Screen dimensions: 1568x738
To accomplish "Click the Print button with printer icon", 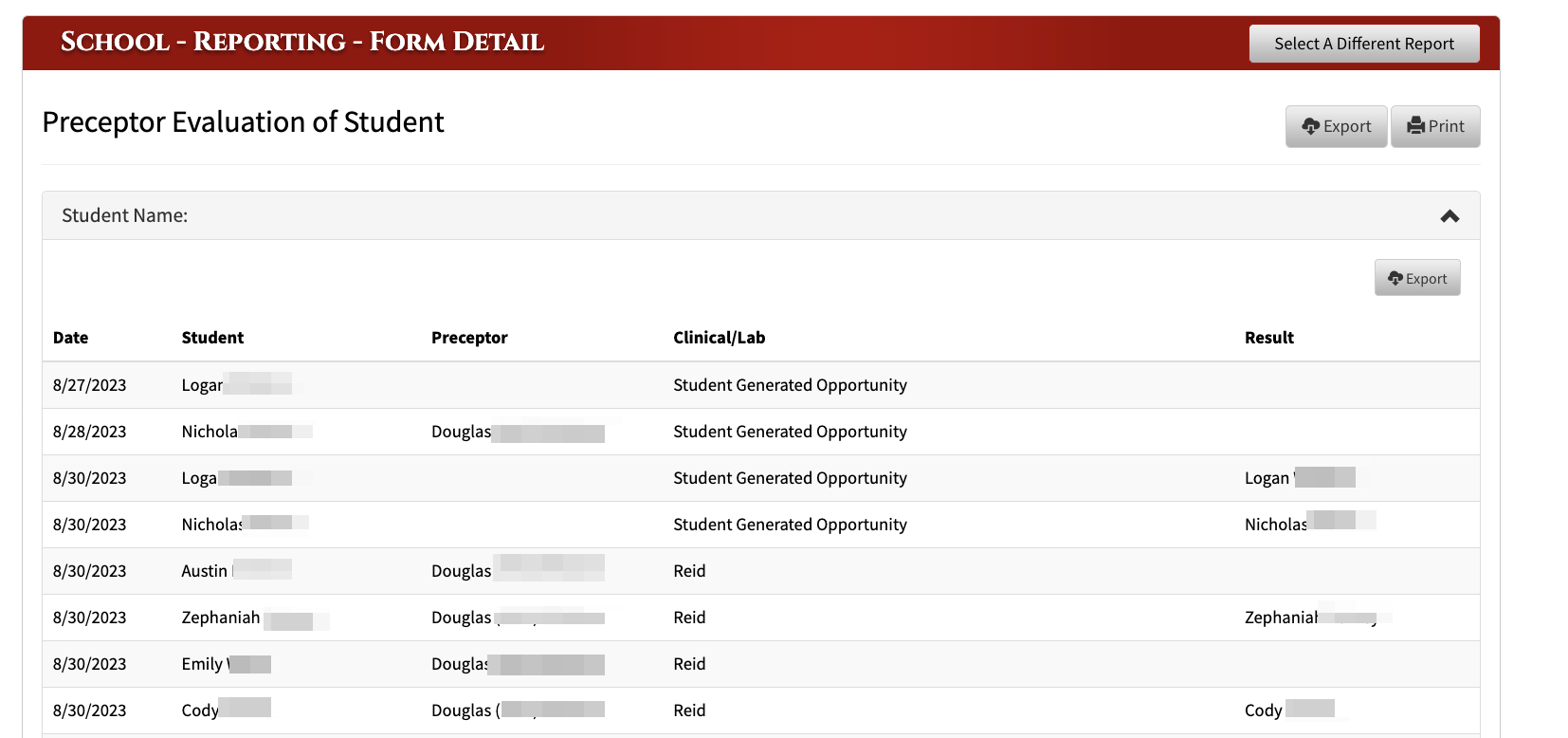I will pyautogui.click(x=1435, y=126).
